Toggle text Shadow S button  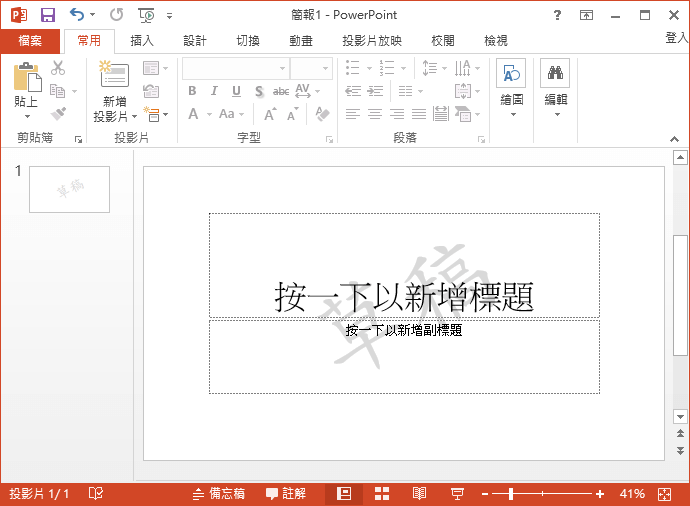coord(259,91)
